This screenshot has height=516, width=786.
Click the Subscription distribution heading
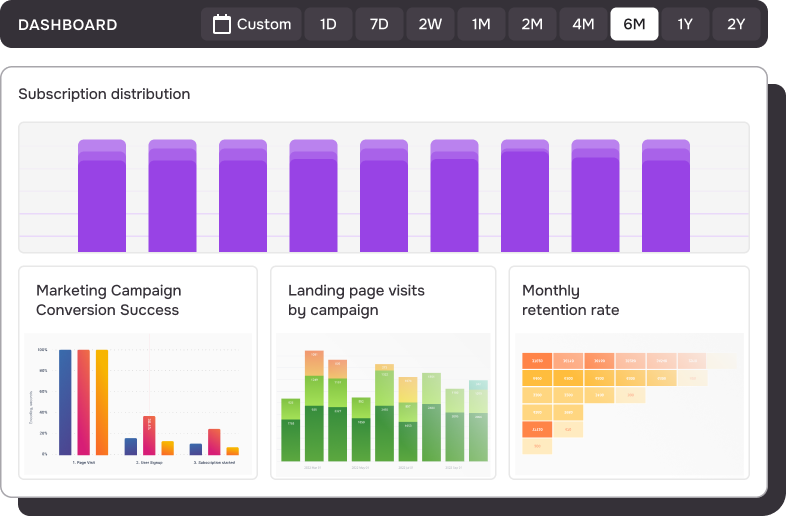click(104, 94)
